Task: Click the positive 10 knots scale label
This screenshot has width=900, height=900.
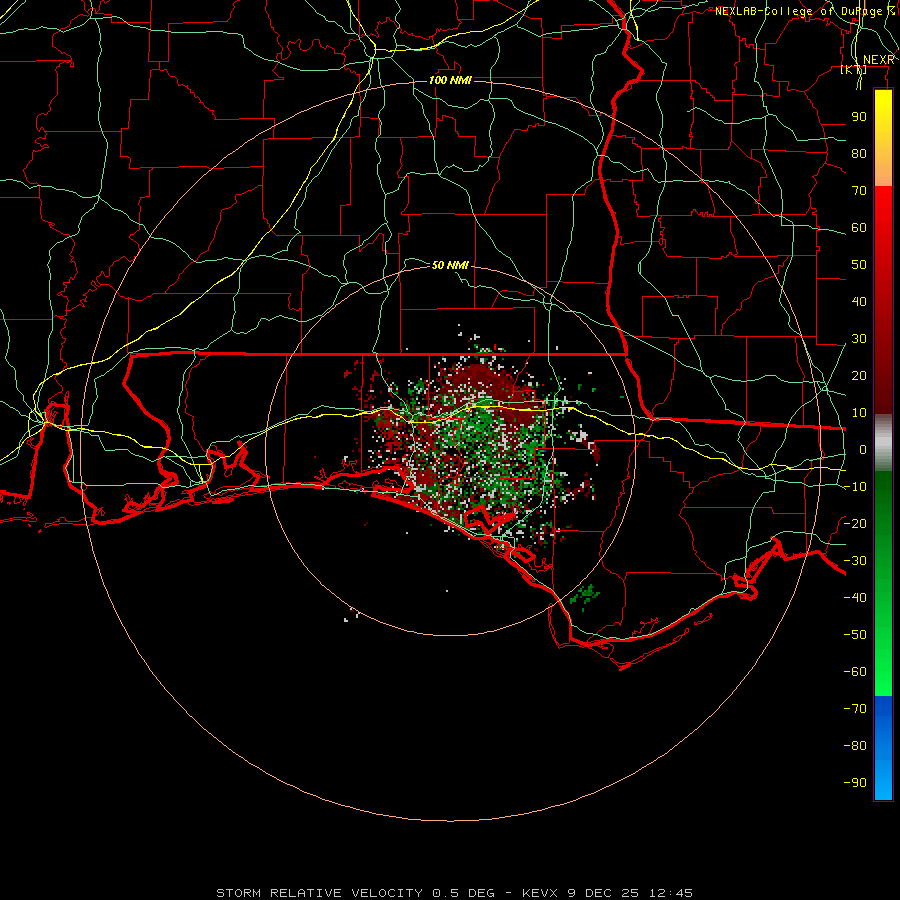Action: coord(859,413)
